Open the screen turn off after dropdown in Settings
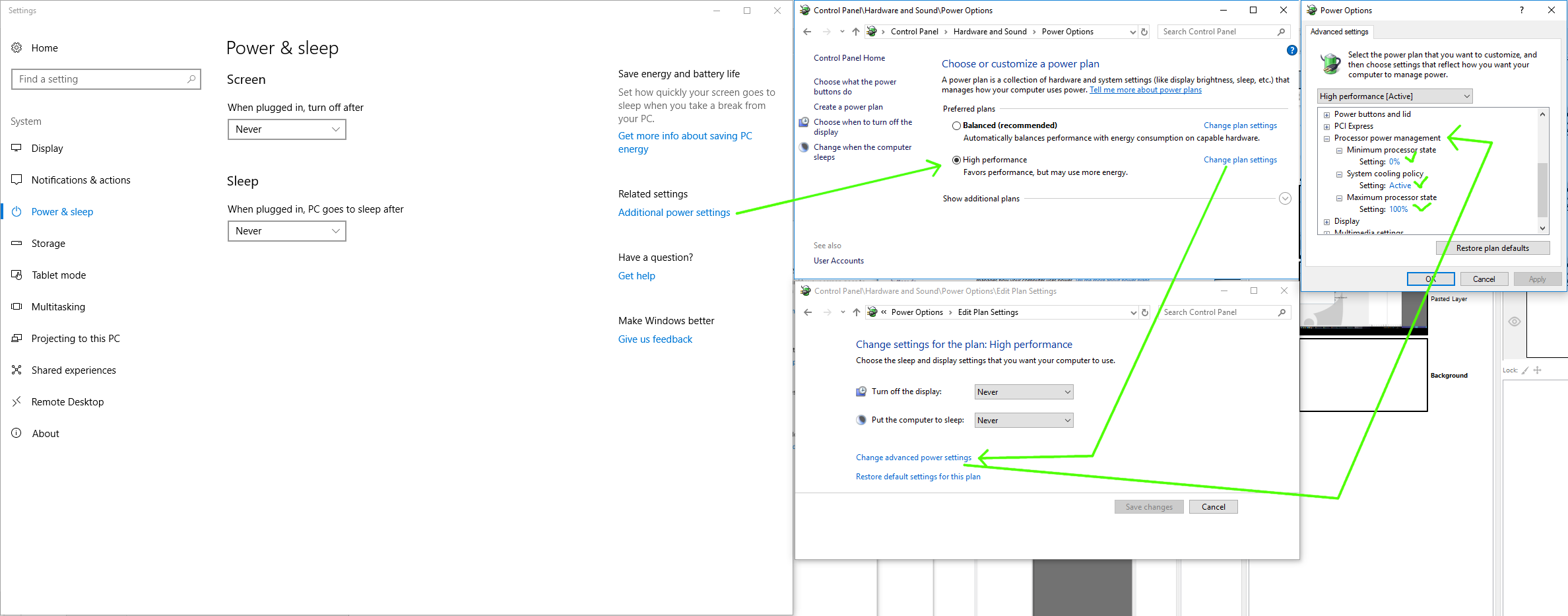1568x616 pixels. (x=287, y=129)
